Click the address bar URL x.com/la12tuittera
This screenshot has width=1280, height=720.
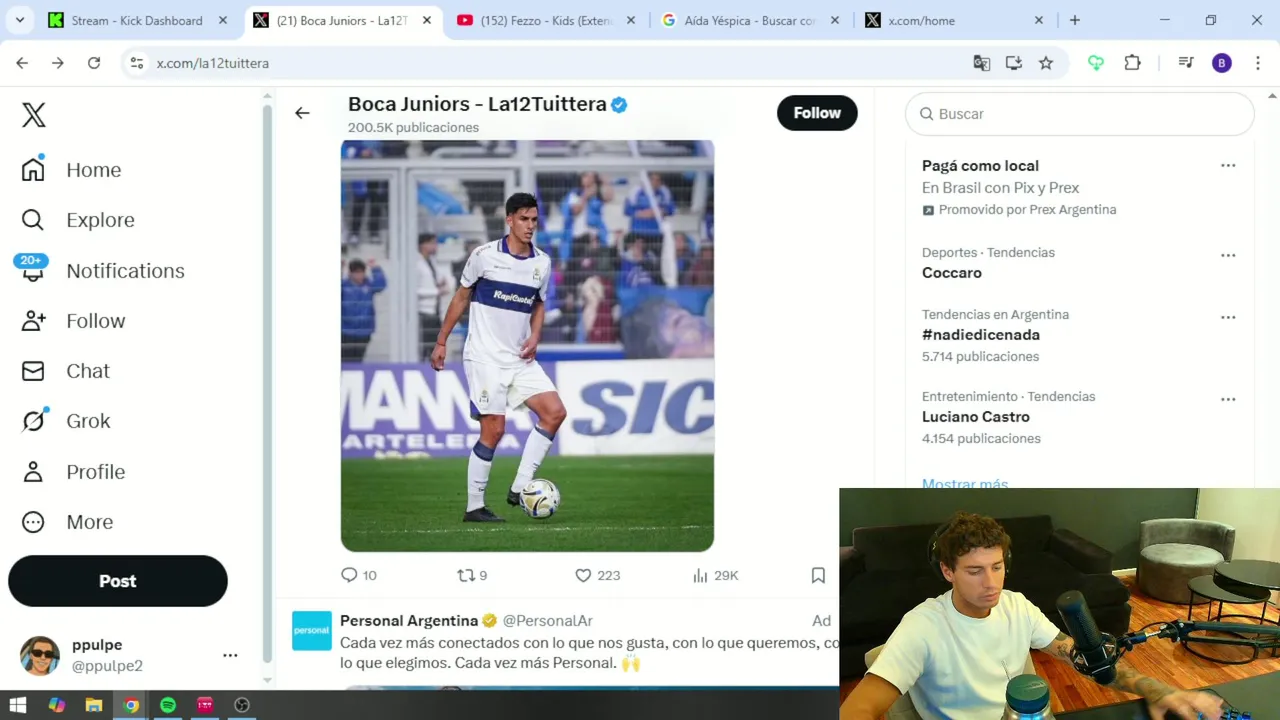click(x=213, y=63)
